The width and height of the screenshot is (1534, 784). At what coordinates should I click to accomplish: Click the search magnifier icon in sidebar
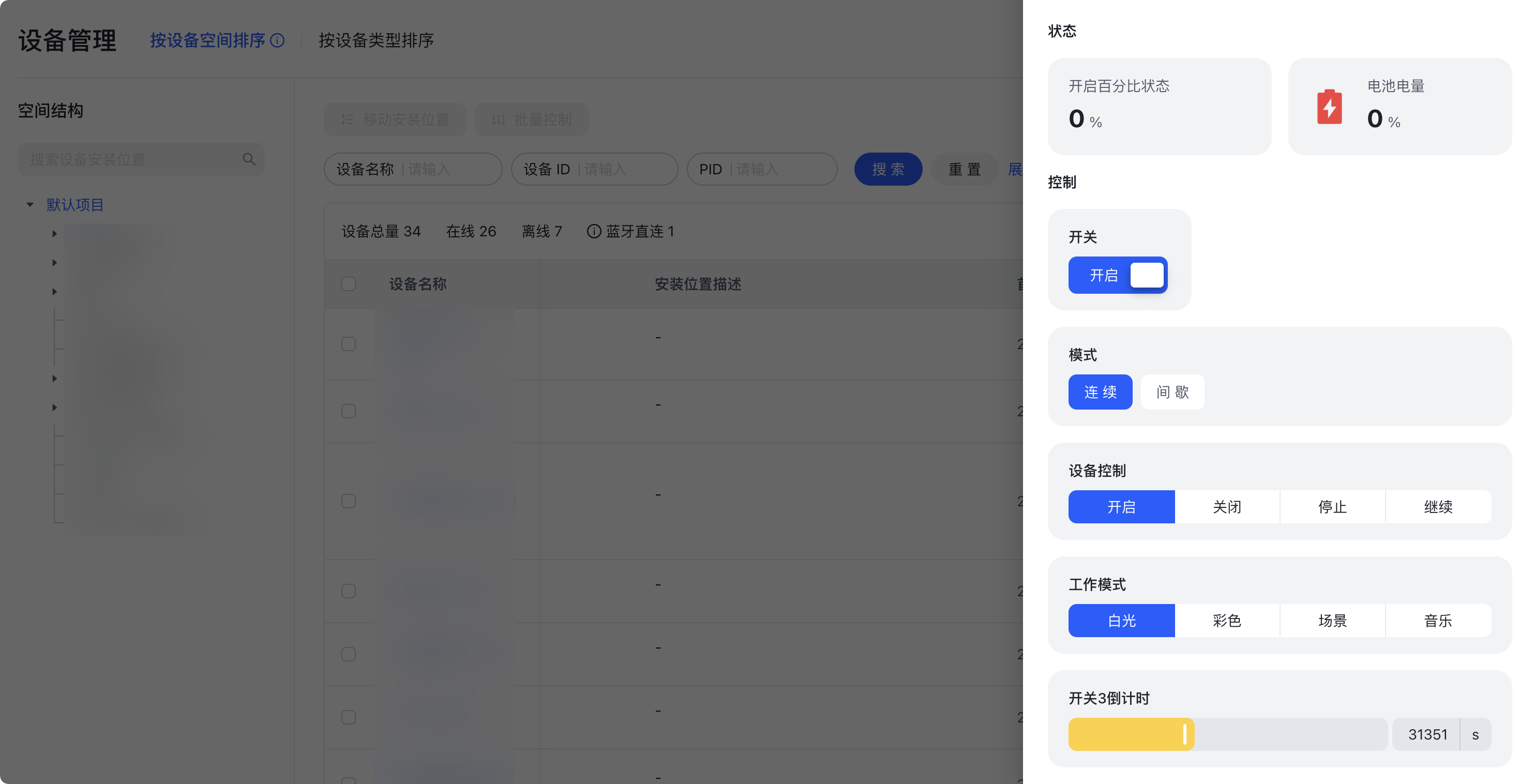point(249,159)
